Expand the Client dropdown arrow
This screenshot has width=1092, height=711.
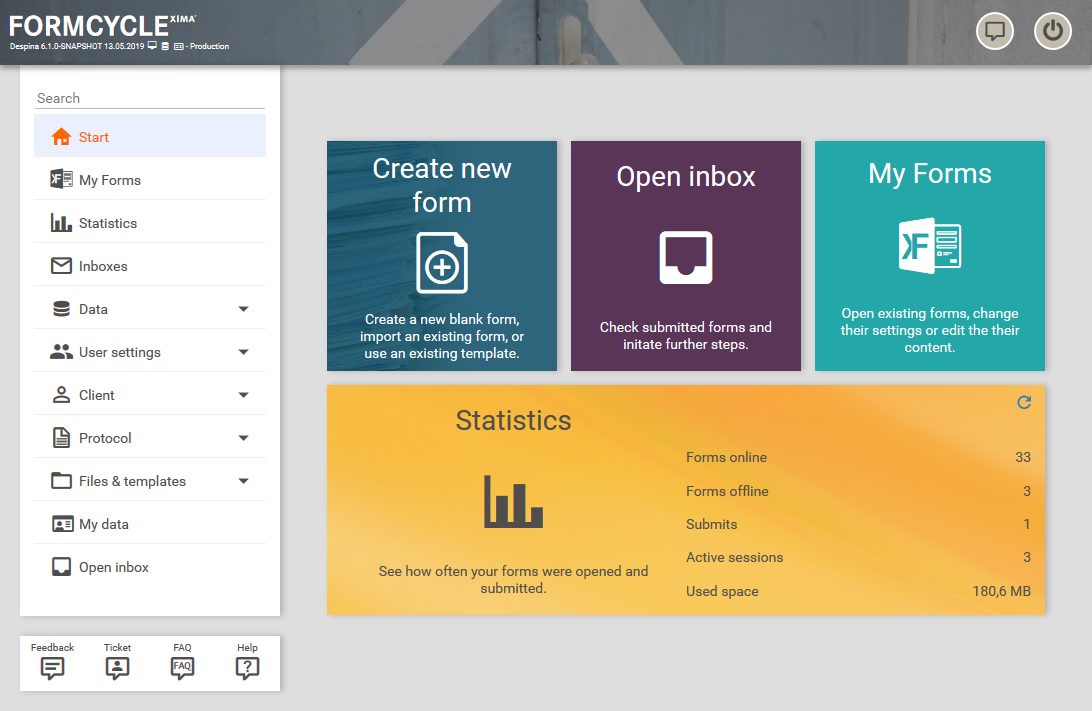tap(243, 395)
